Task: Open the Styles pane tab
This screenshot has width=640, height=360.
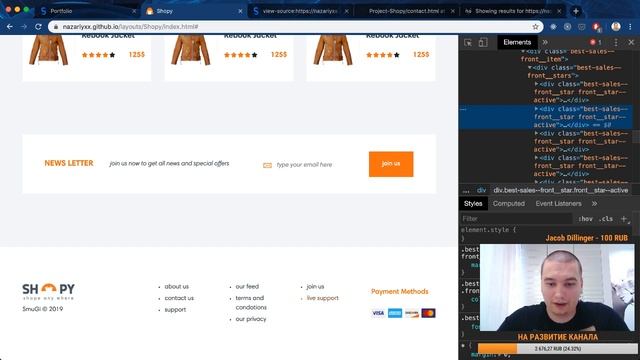Action: (x=473, y=204)
